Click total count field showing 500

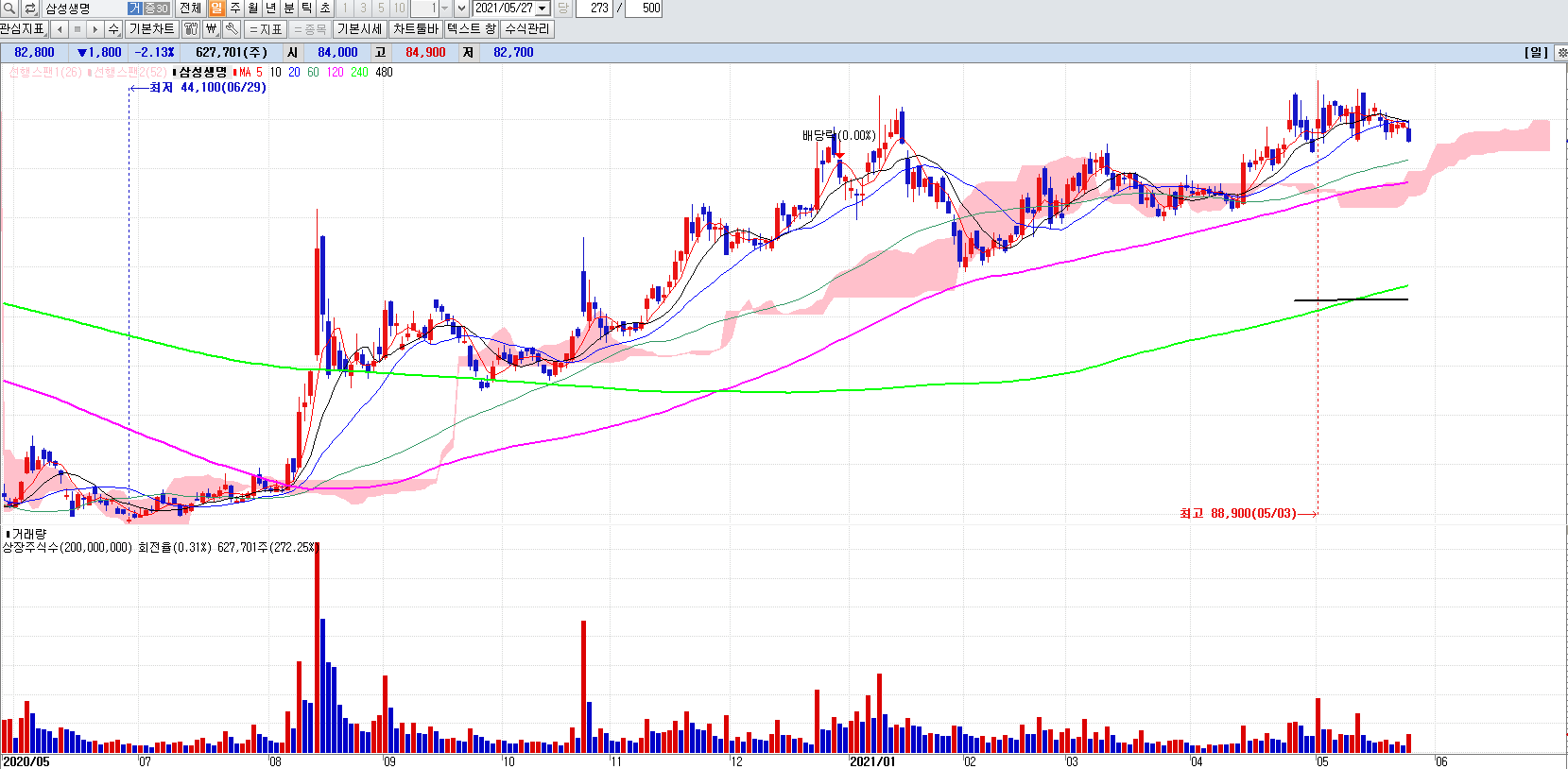(645, 9)
